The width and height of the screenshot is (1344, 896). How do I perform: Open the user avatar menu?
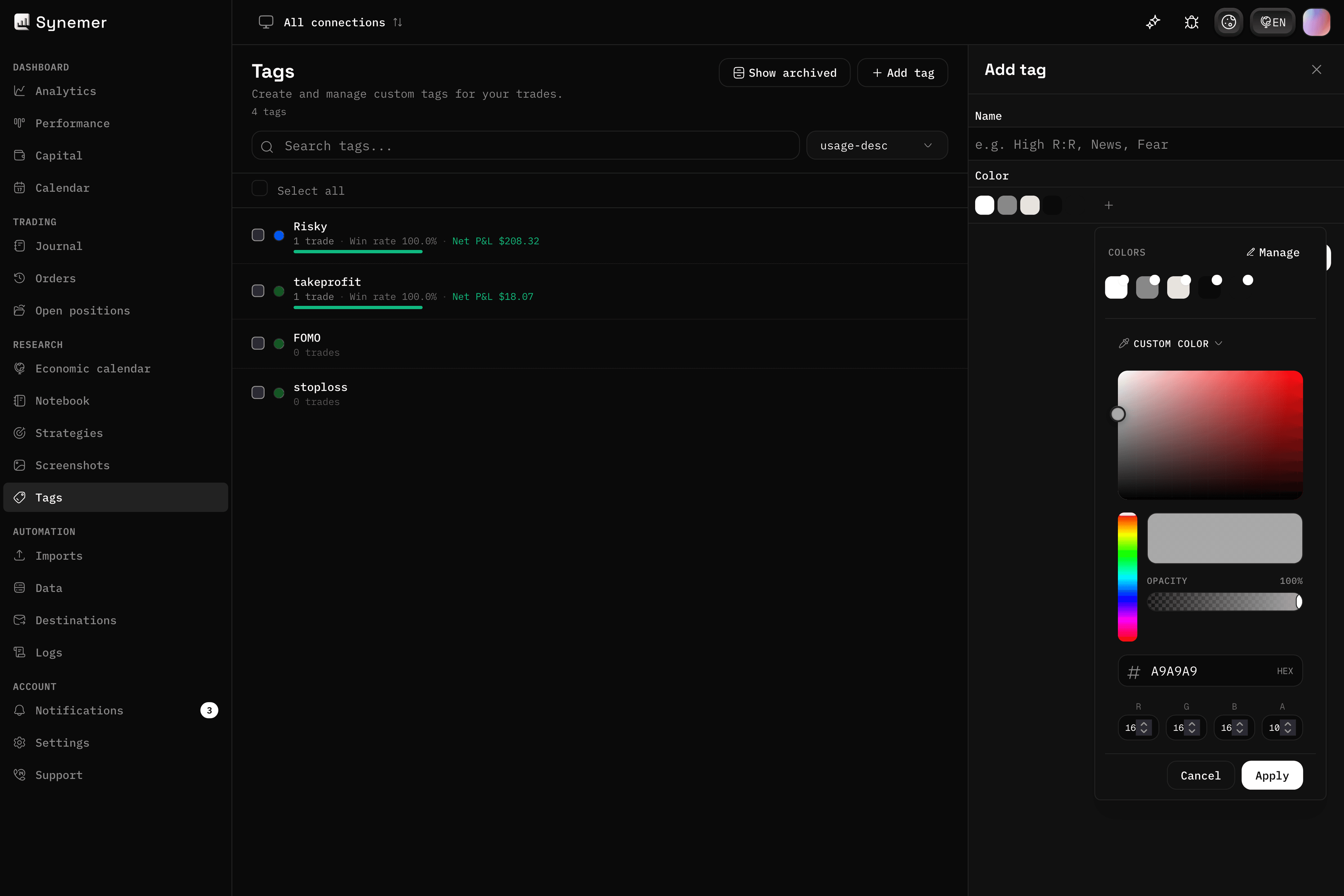[1316, 22]
